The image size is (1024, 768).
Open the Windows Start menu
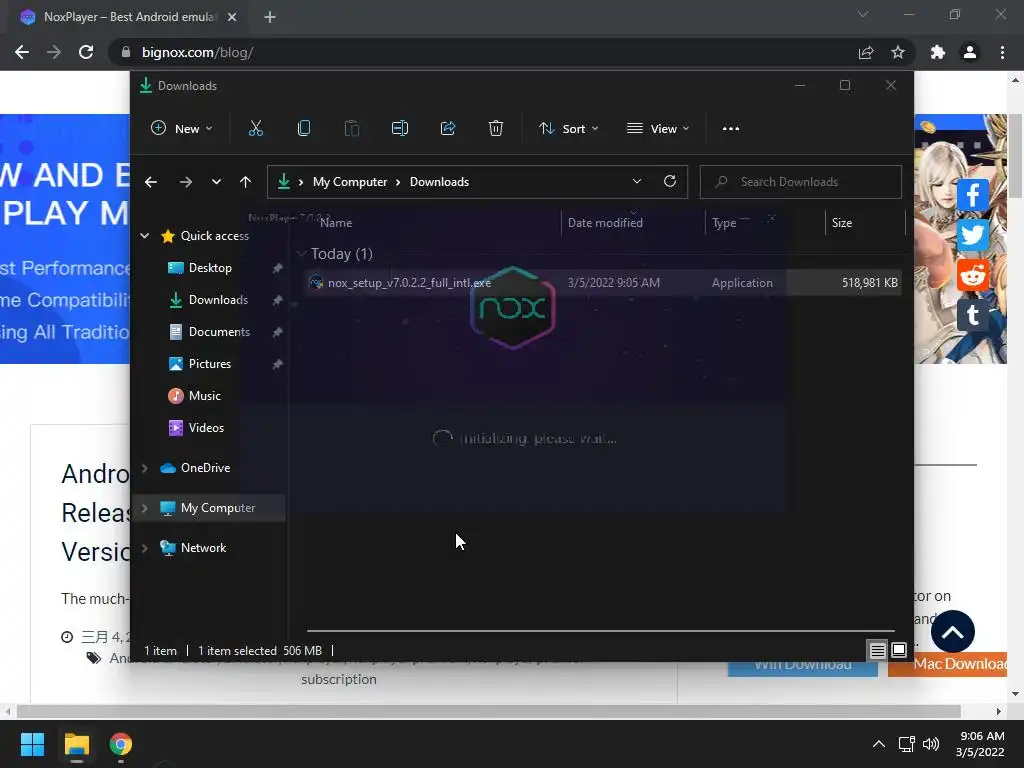click(32, 744)
